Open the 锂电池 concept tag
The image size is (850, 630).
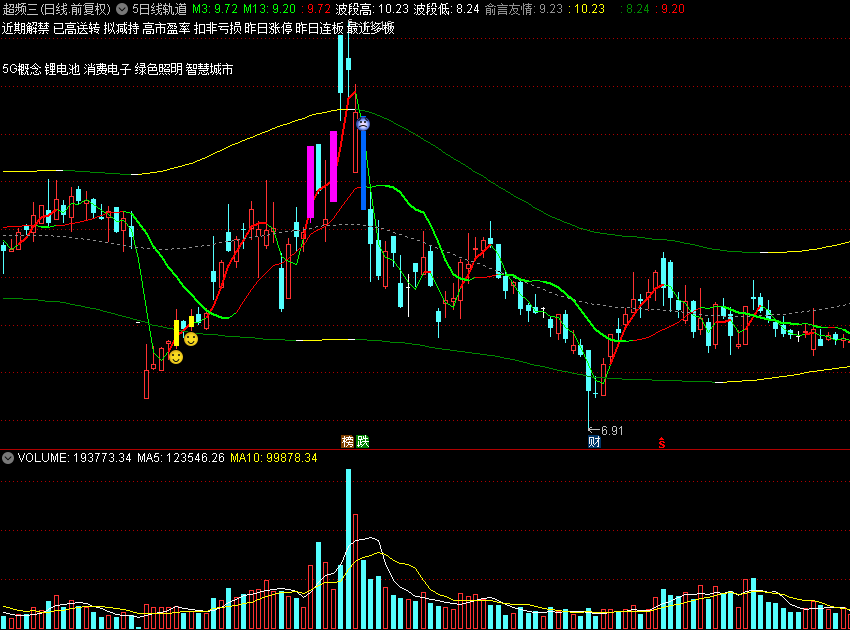point(62,69)
